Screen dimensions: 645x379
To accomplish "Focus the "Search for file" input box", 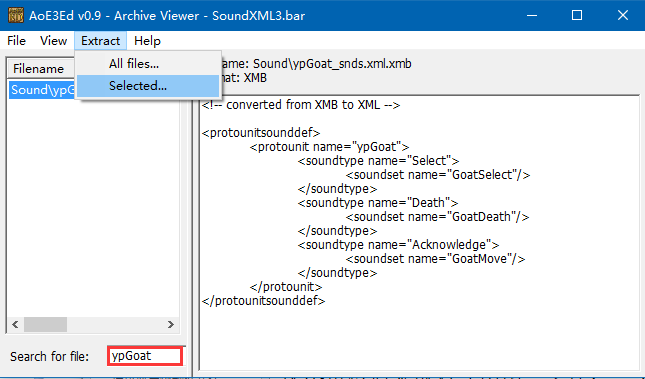I will (x=145, y=356).
